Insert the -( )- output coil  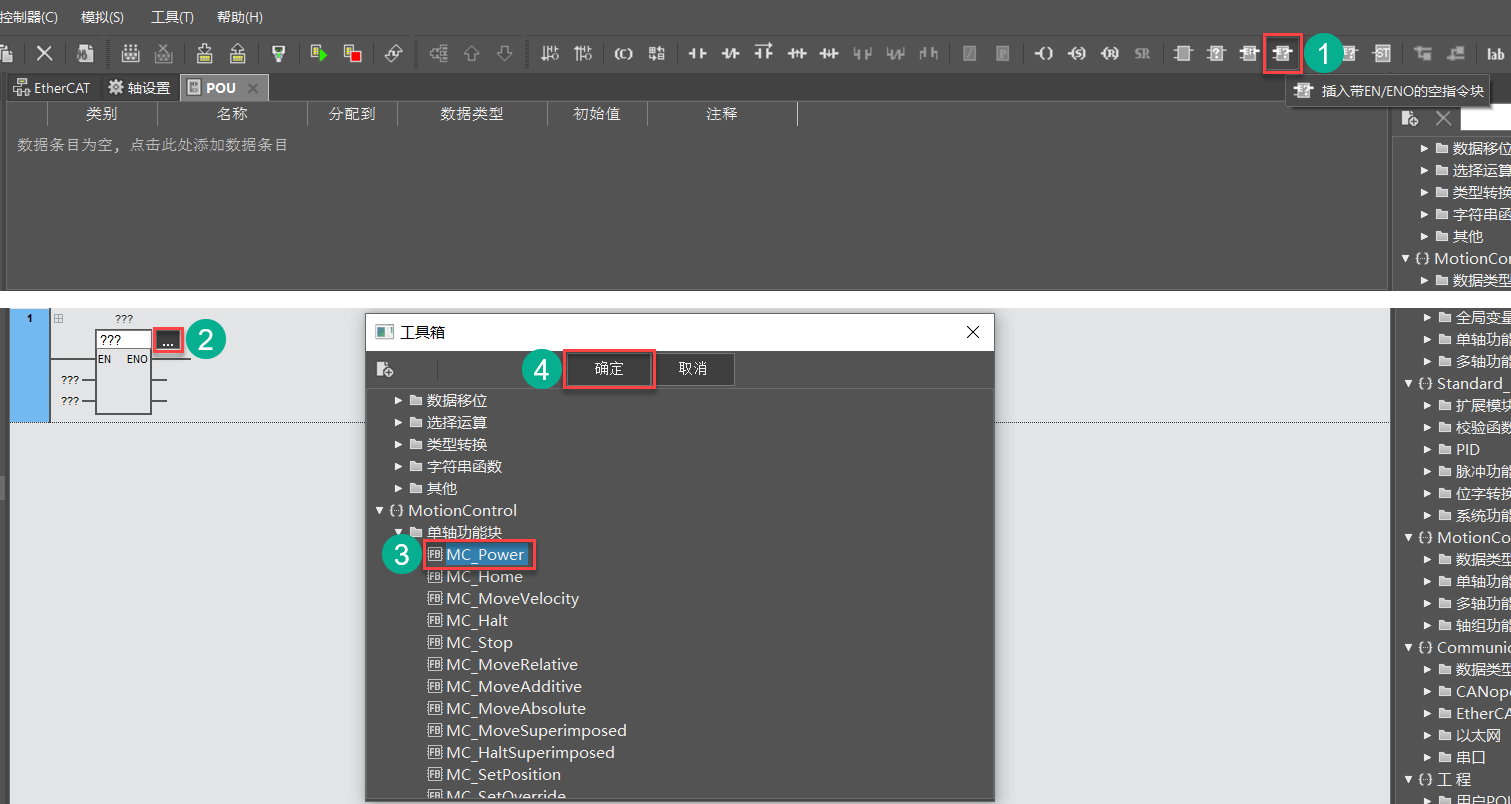1044,54
